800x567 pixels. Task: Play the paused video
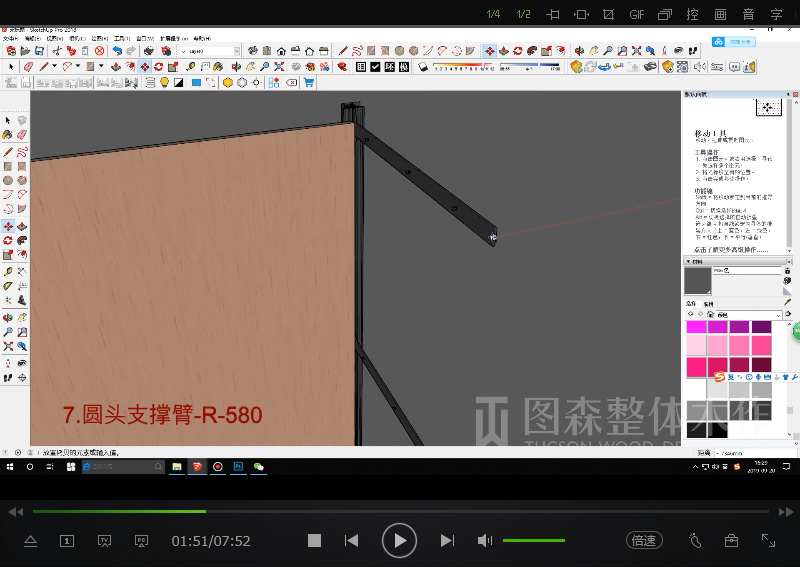click(399, 540)
